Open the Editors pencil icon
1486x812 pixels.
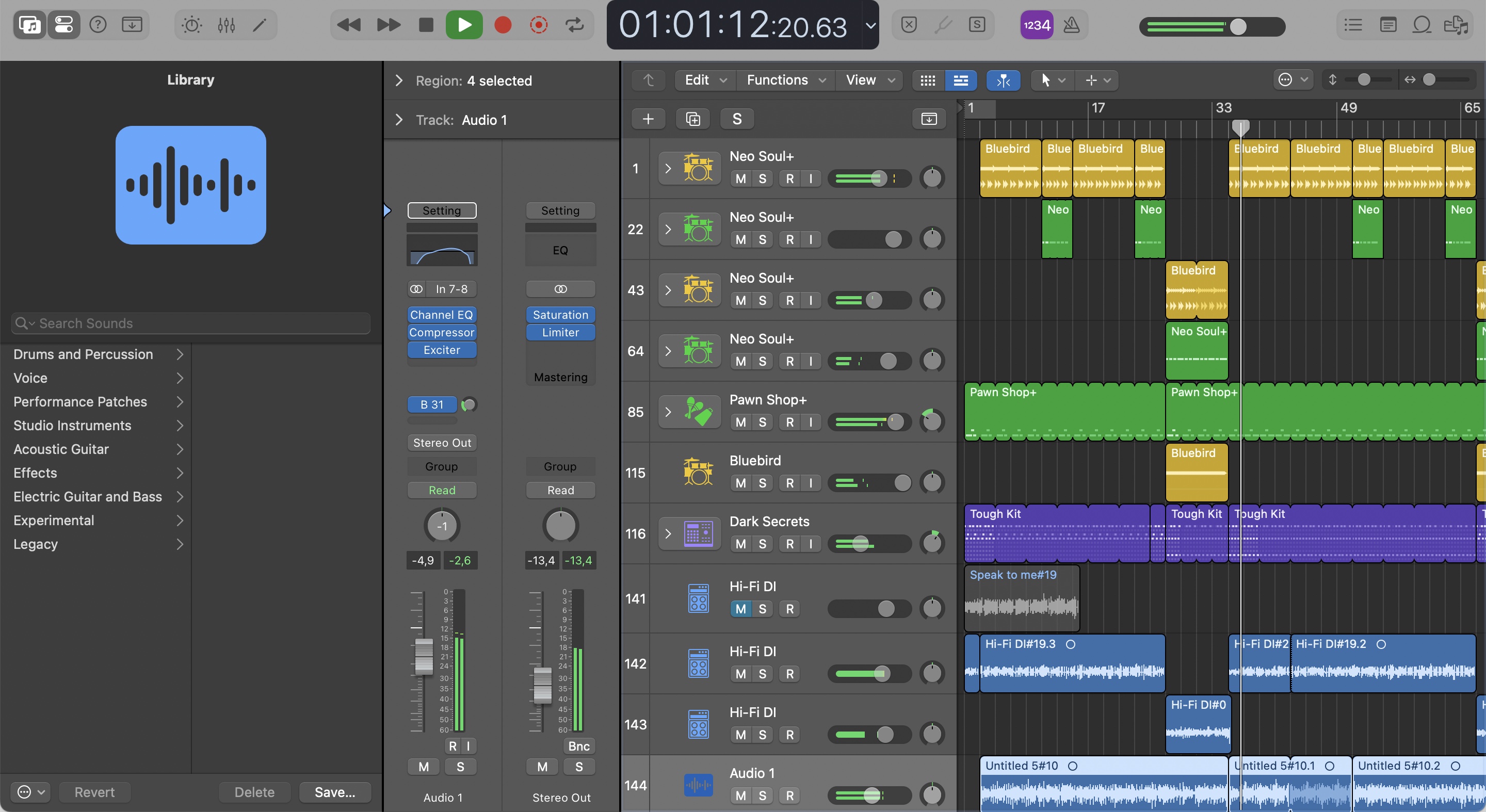point(260,25)
